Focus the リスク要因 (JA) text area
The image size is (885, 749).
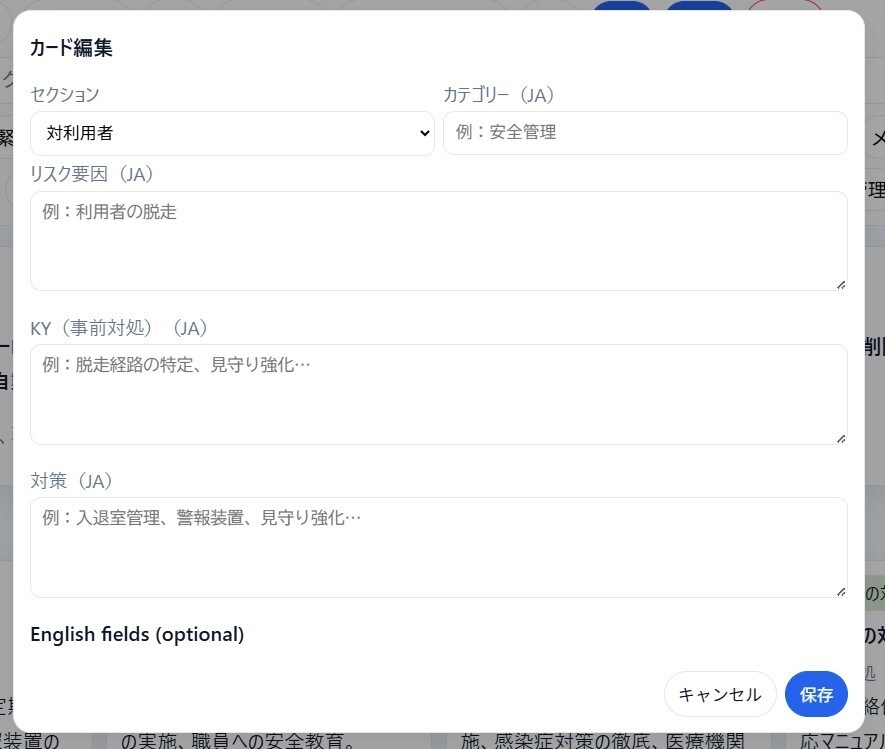(x=439, y=241)
